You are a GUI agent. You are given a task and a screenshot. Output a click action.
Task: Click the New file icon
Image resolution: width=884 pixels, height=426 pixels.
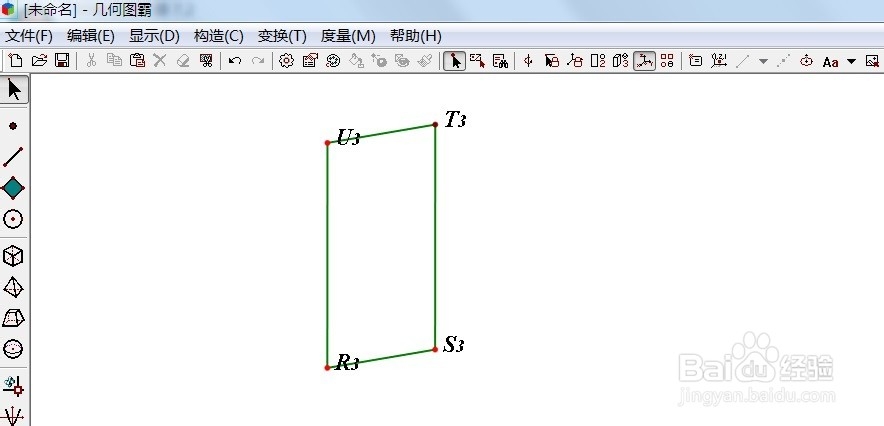click(16, 60)
